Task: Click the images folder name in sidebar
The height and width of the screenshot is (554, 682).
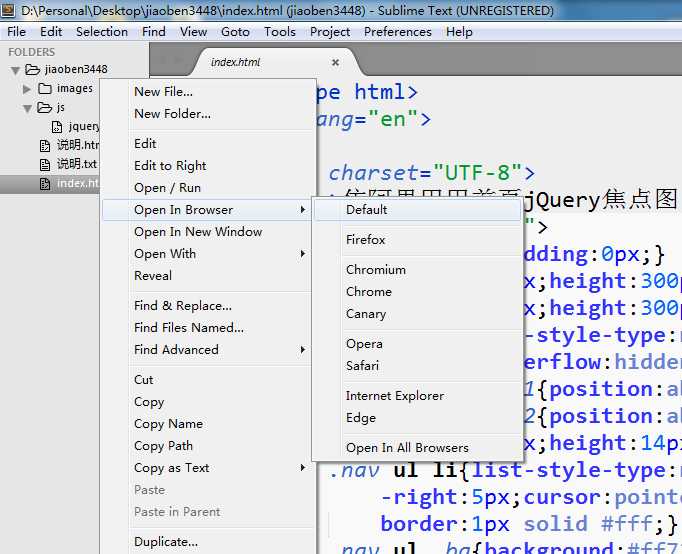Action: click(x=75, y=88)
